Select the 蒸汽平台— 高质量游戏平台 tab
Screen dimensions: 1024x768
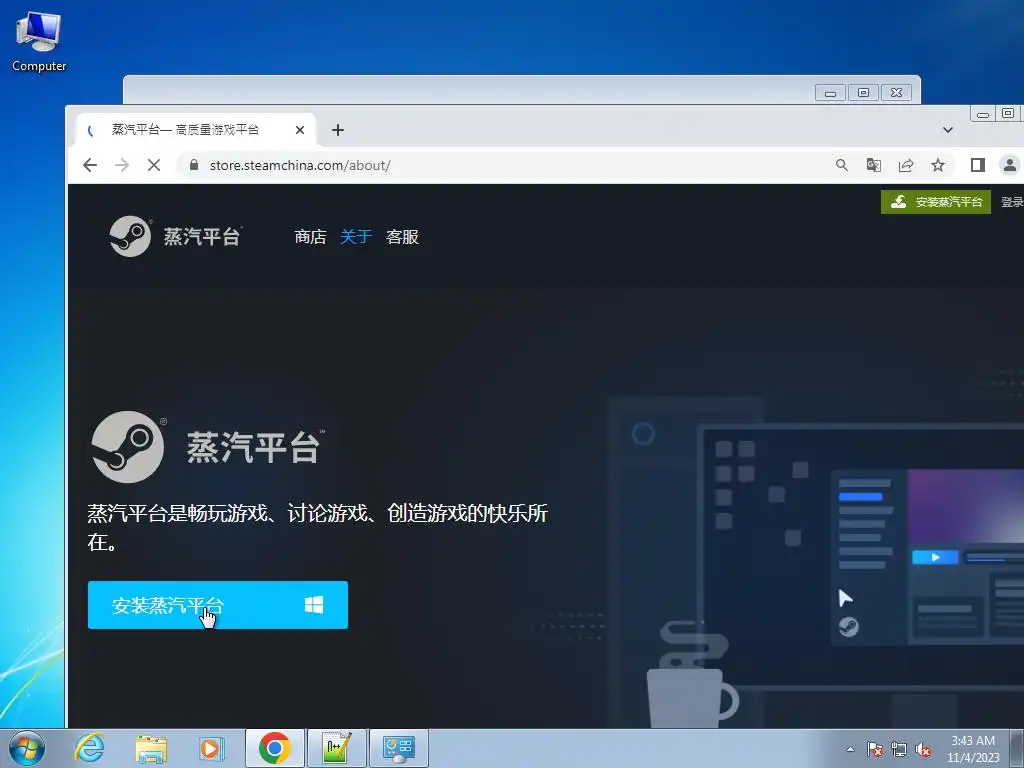pyautogui.click(x=197, y=129)
